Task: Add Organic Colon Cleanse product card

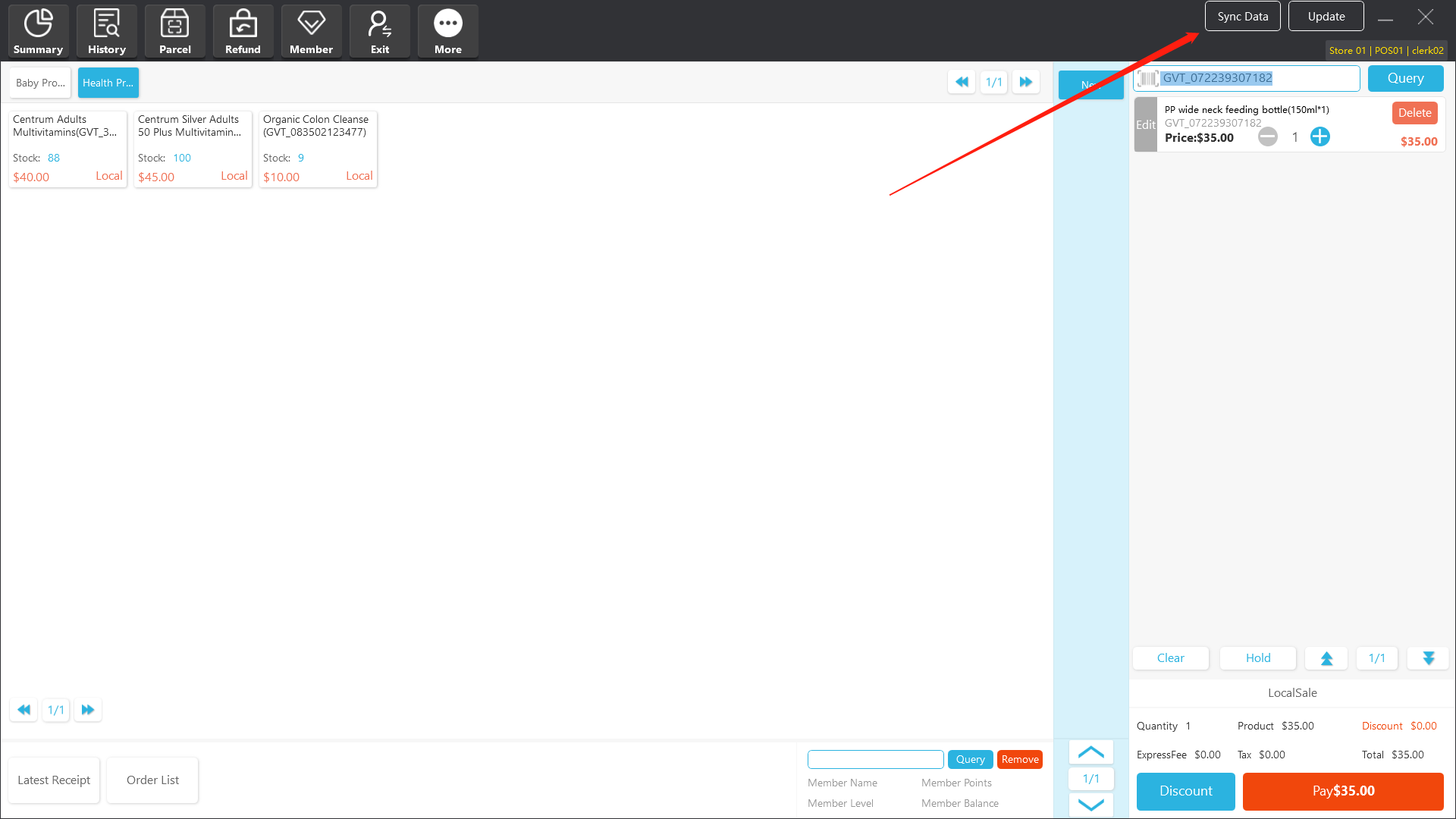Action: click(x=318, y=149)
